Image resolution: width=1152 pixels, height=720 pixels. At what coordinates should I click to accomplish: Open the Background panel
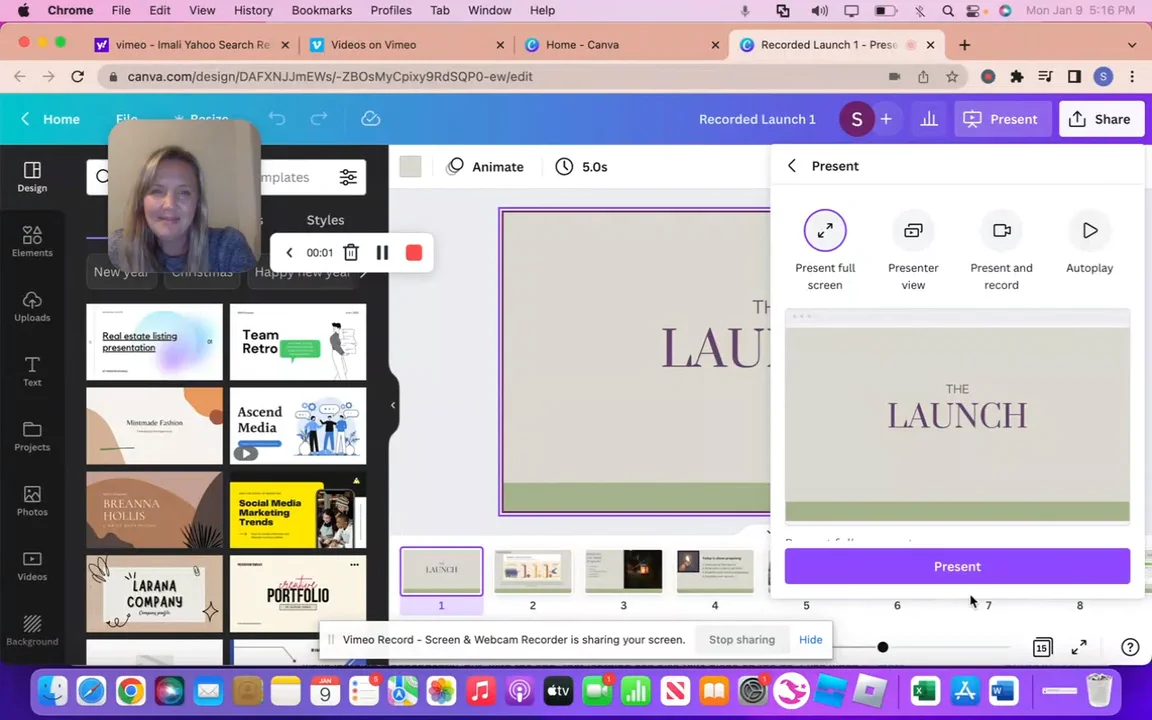coord(32,630)
